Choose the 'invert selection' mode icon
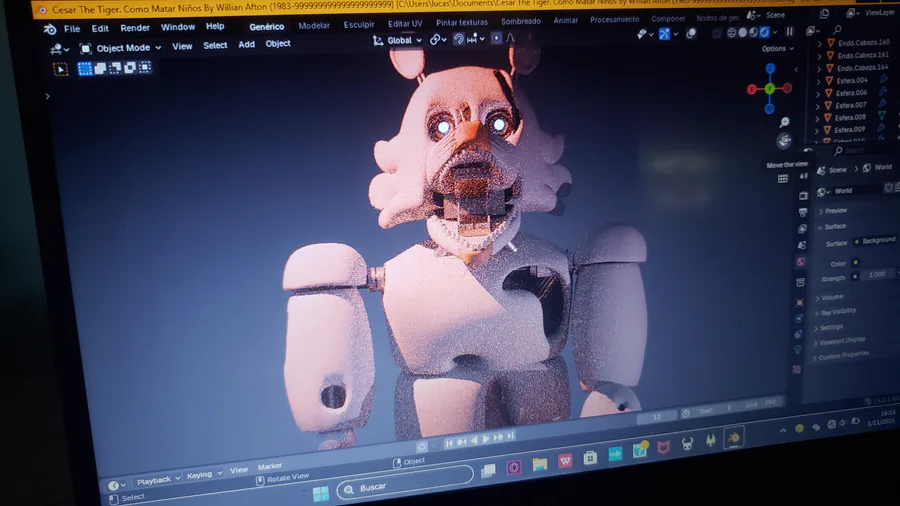The width and height of the screenshot is (900, 506). (x=130, y=68)
